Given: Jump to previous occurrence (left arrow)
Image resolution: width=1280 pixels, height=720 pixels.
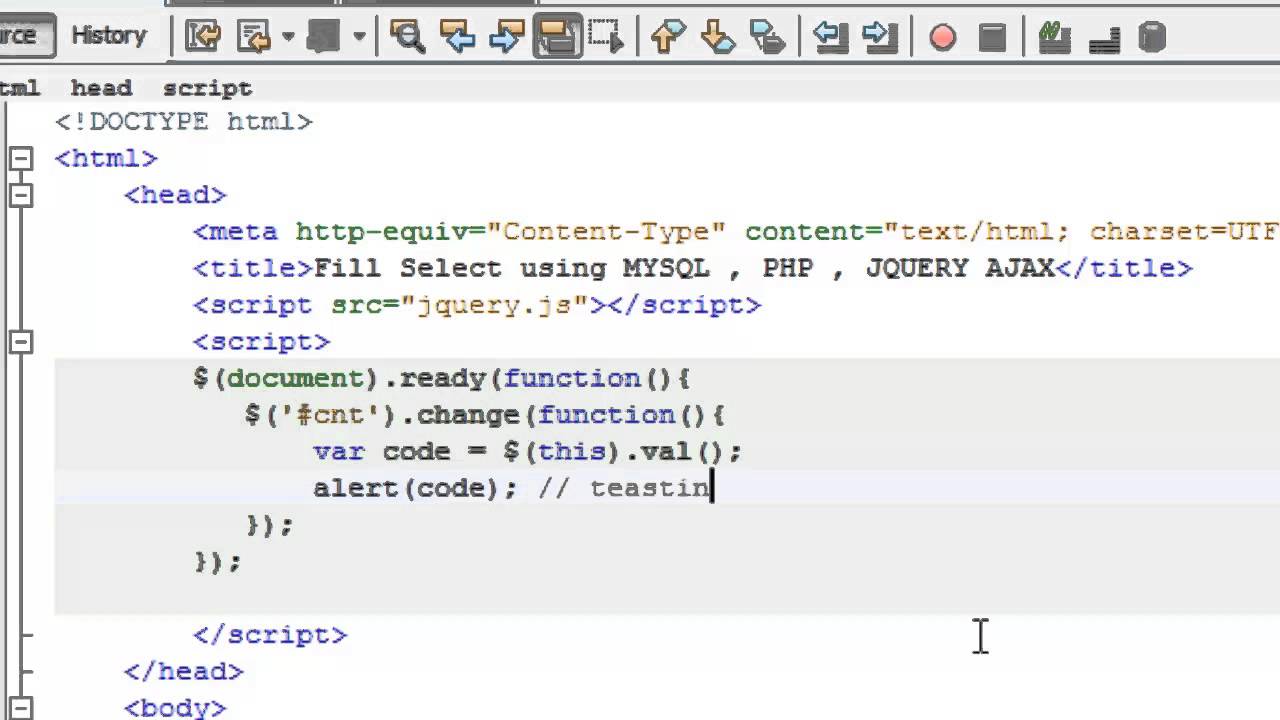Looking at the screenshot, I should point(458,37).
